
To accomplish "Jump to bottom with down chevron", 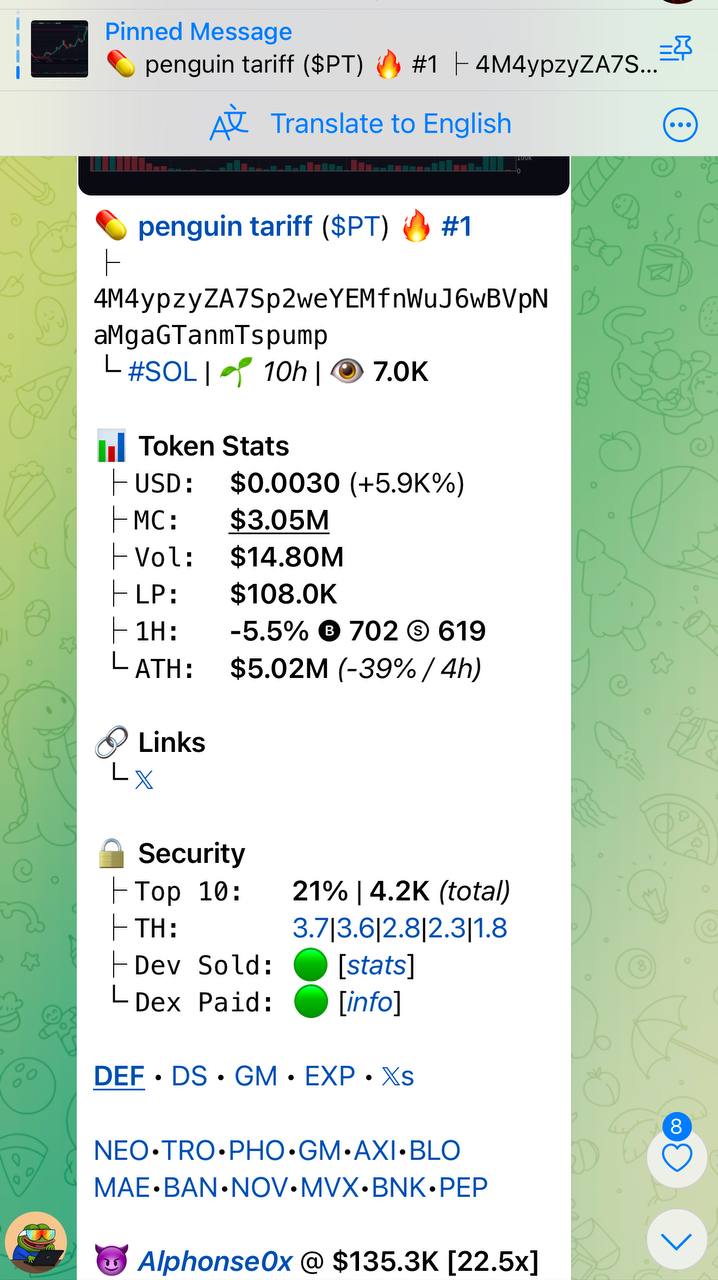I will pos(677,1241).
